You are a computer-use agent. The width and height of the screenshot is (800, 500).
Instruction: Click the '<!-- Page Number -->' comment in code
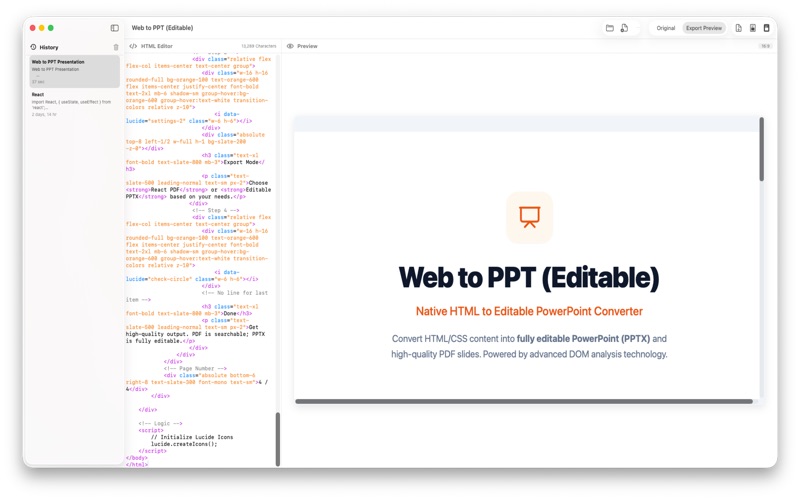click(195, 368)
